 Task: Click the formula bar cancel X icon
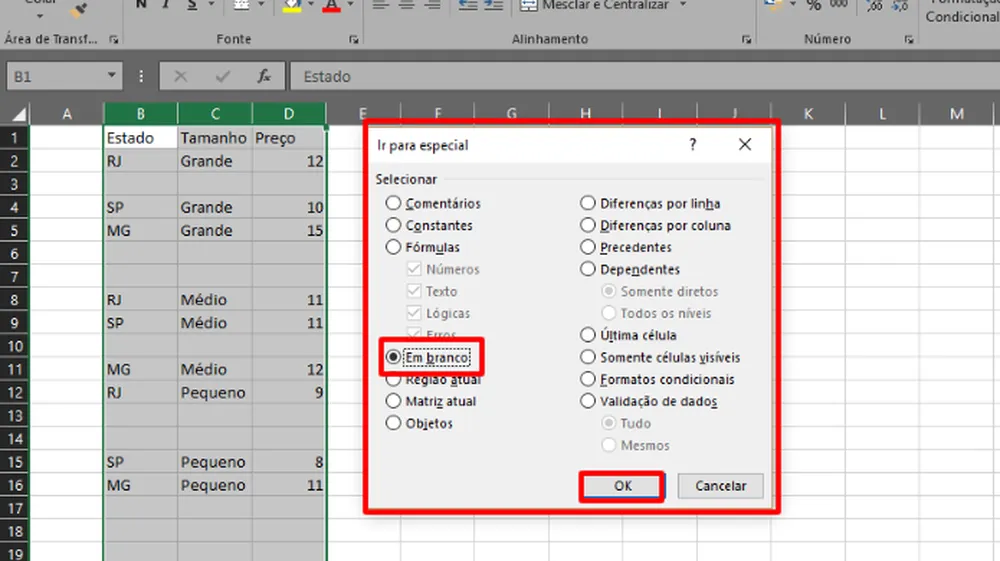pos(180,76)
